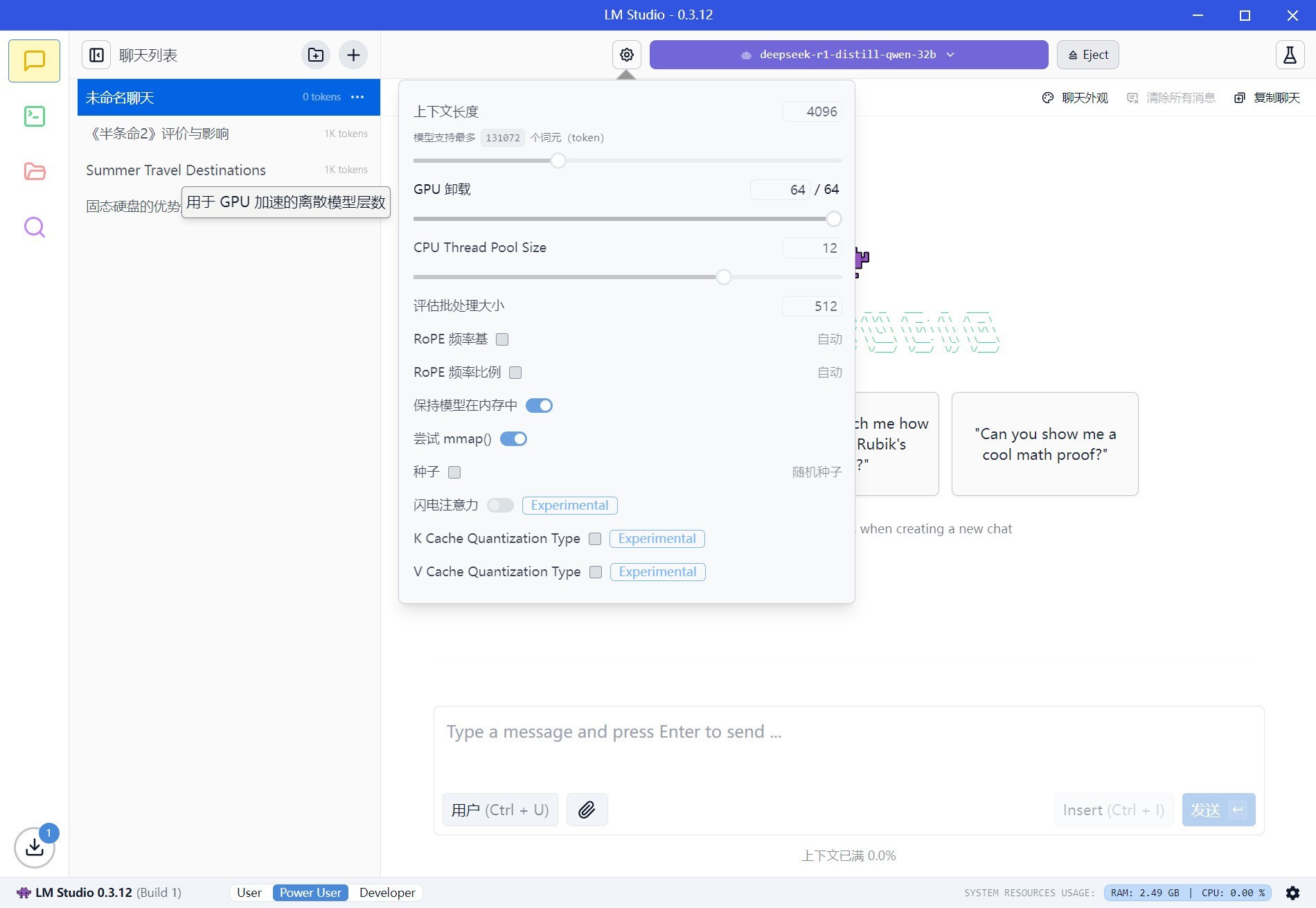Switch to Power User mode

pos(310,893)
